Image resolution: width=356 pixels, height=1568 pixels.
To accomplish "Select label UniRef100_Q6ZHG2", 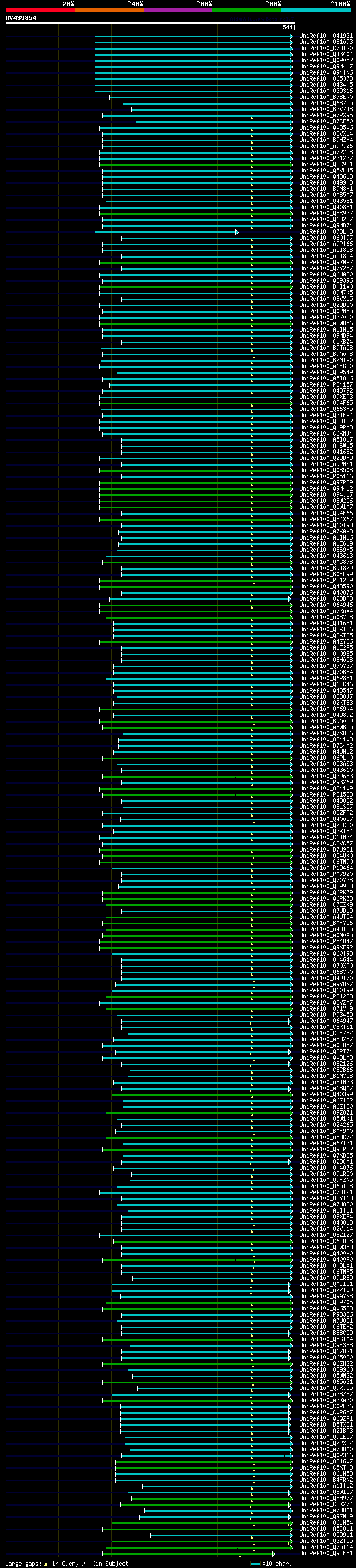I will click(326, 1363).
